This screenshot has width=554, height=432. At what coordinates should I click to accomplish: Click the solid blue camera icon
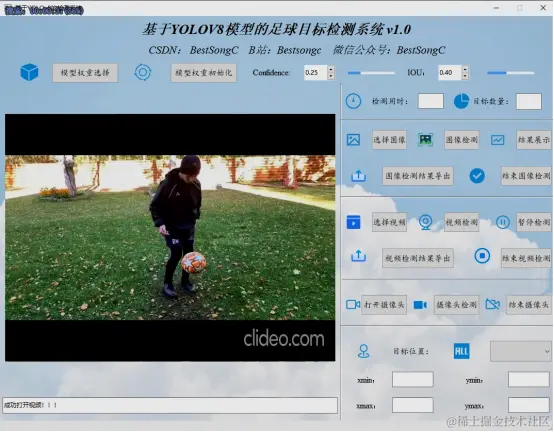[x=420, y=304]
